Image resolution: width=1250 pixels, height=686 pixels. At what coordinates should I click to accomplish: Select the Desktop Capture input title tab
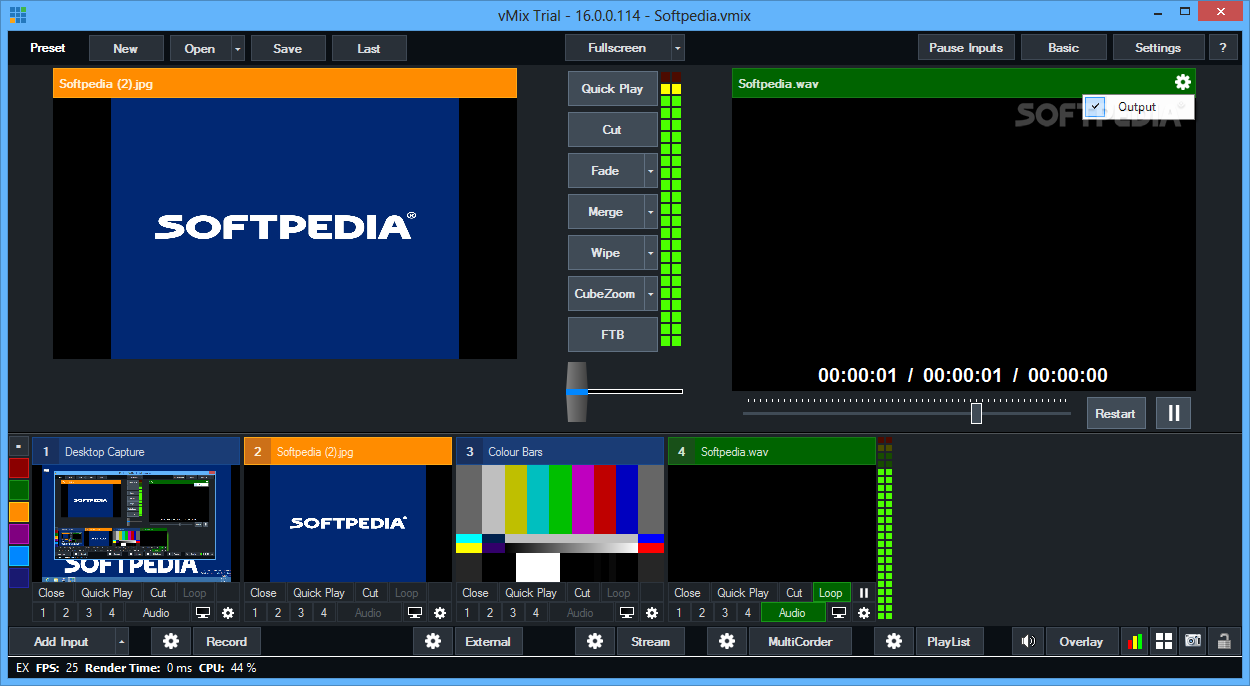(136, 452)
